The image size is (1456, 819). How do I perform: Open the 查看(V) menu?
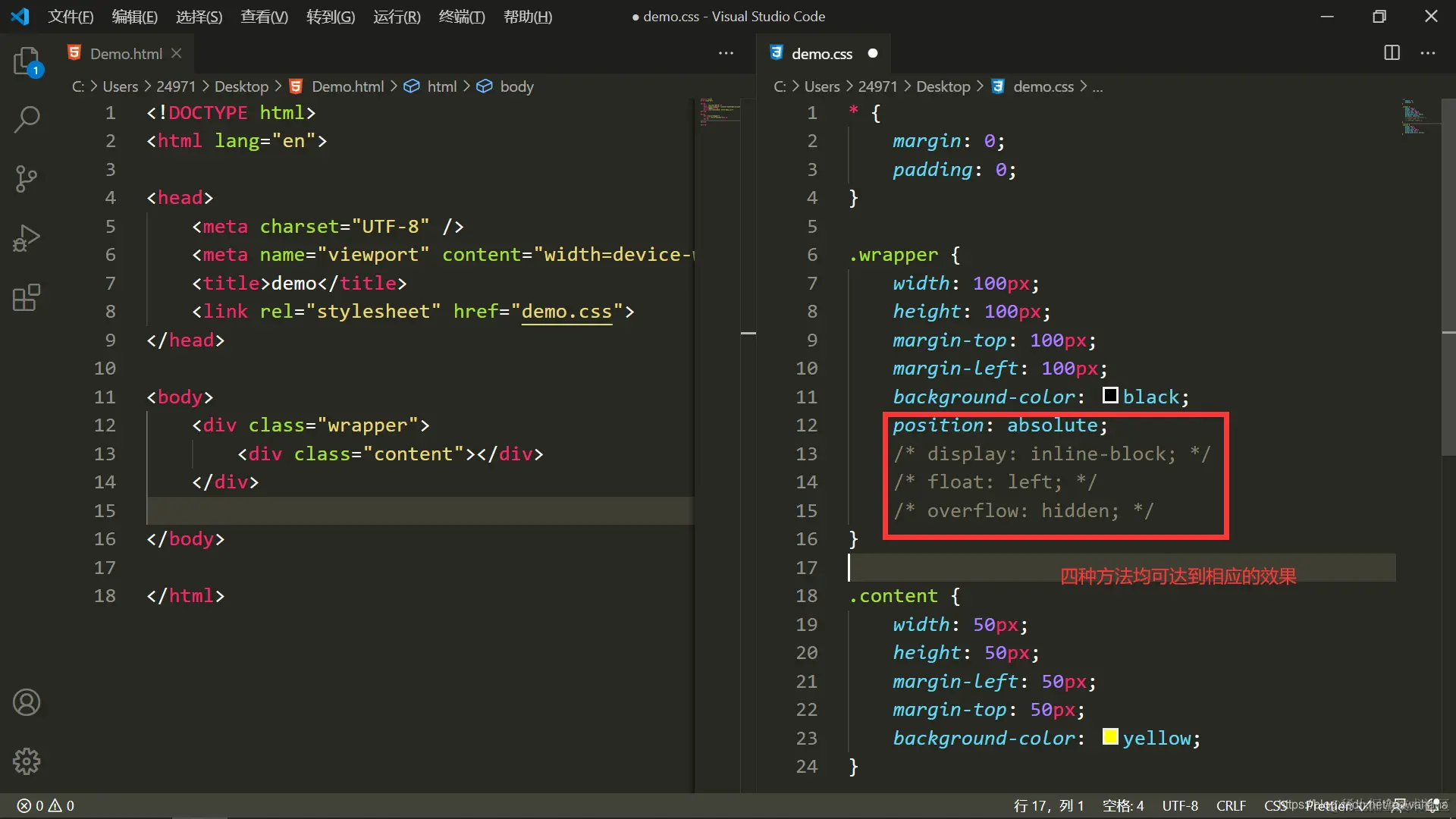coord(264,17)
